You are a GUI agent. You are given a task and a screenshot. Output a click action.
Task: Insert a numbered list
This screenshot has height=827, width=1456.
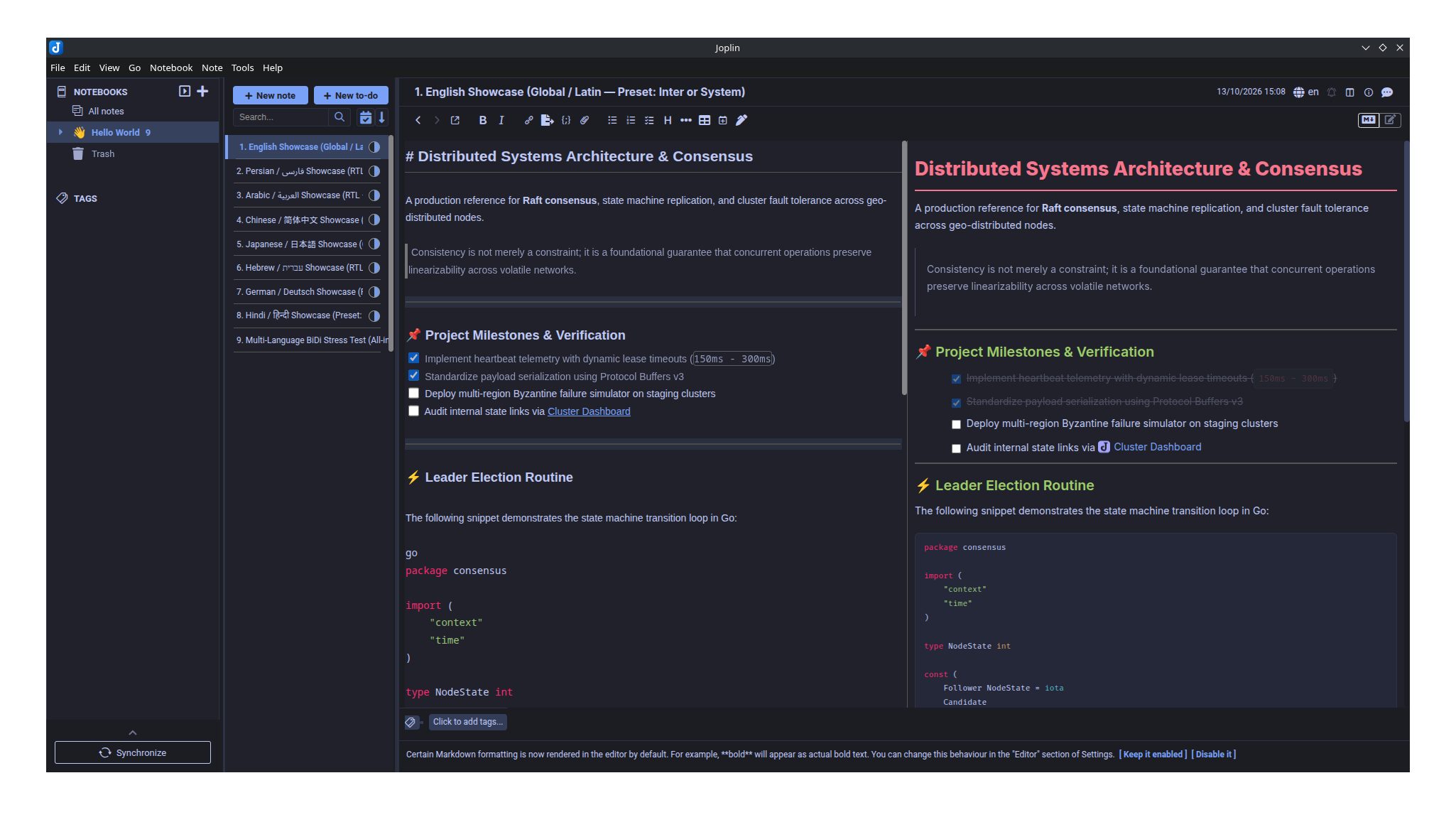click(631, 120)
